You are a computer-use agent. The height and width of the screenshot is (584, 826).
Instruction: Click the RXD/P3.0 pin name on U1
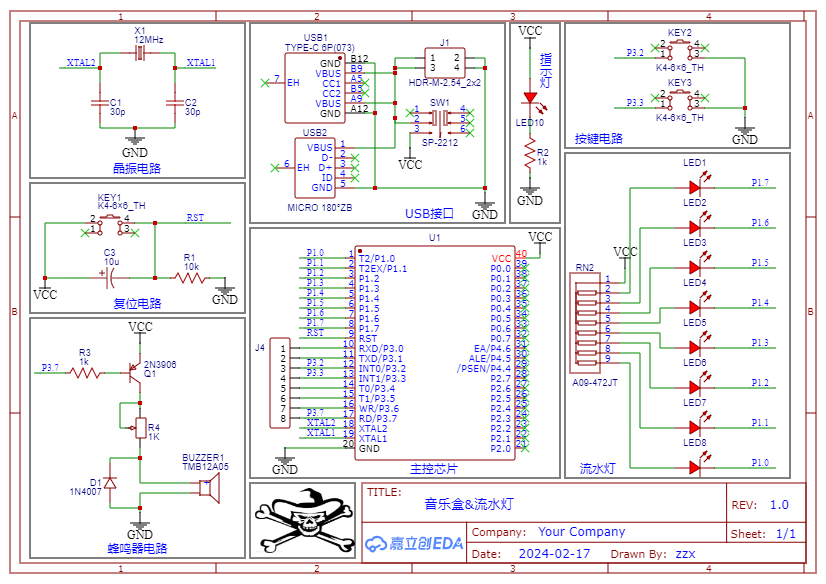coord(381,349)
